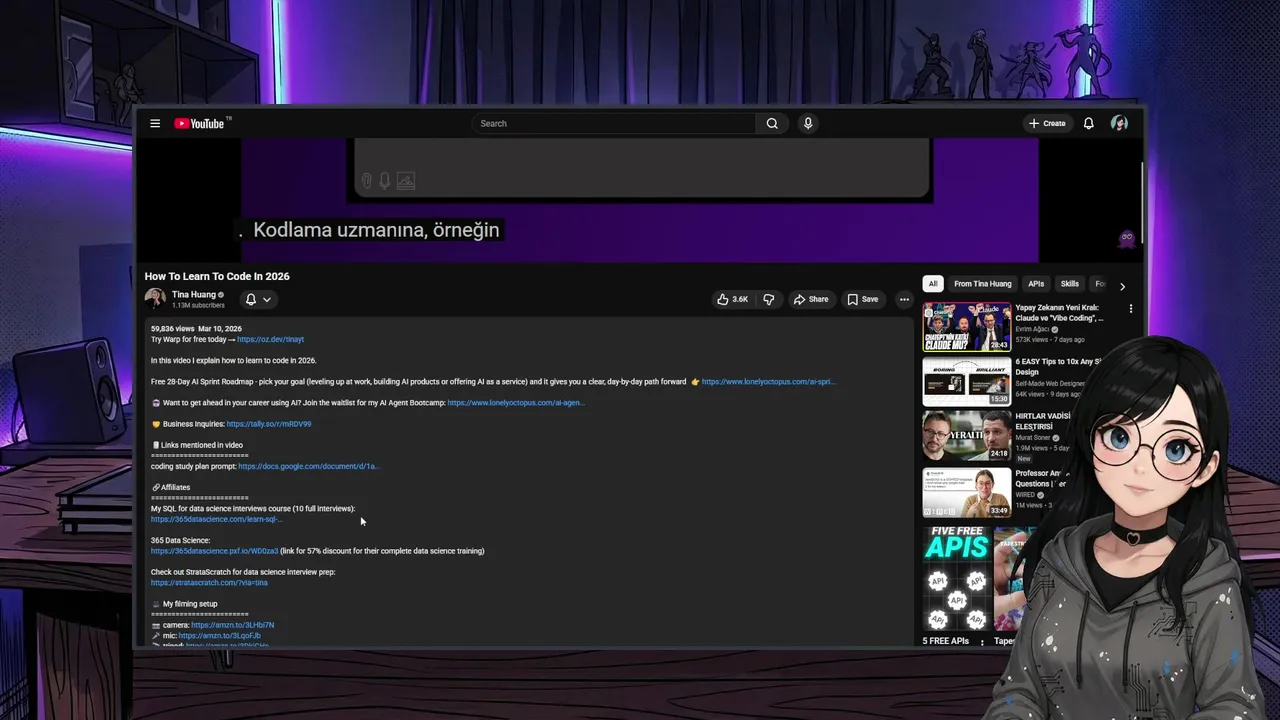Dislike the video

pyautogui.click(x=769, y=299)
